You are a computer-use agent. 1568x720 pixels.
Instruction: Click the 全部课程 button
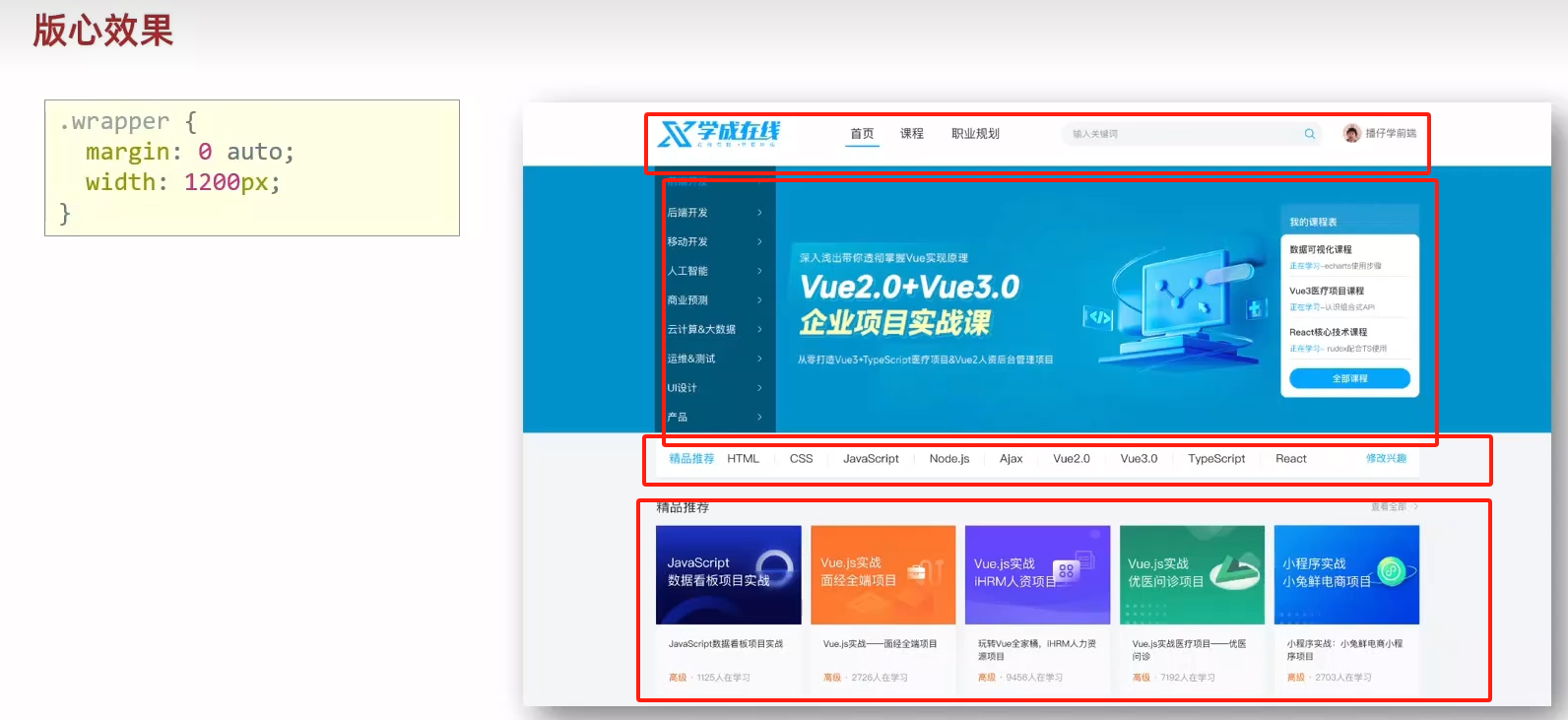click(1349, 378)
